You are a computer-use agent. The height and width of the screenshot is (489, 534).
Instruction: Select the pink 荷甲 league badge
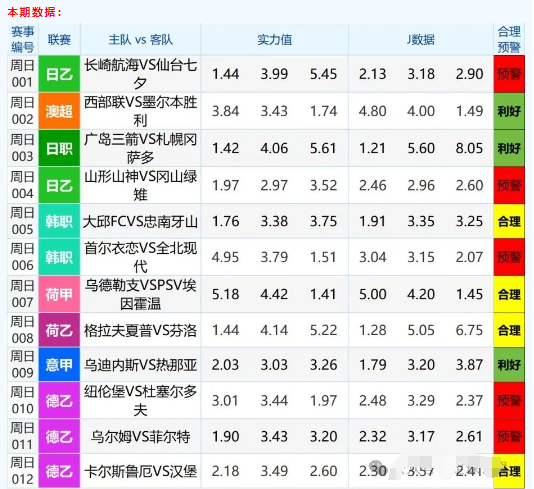[59, 294]
